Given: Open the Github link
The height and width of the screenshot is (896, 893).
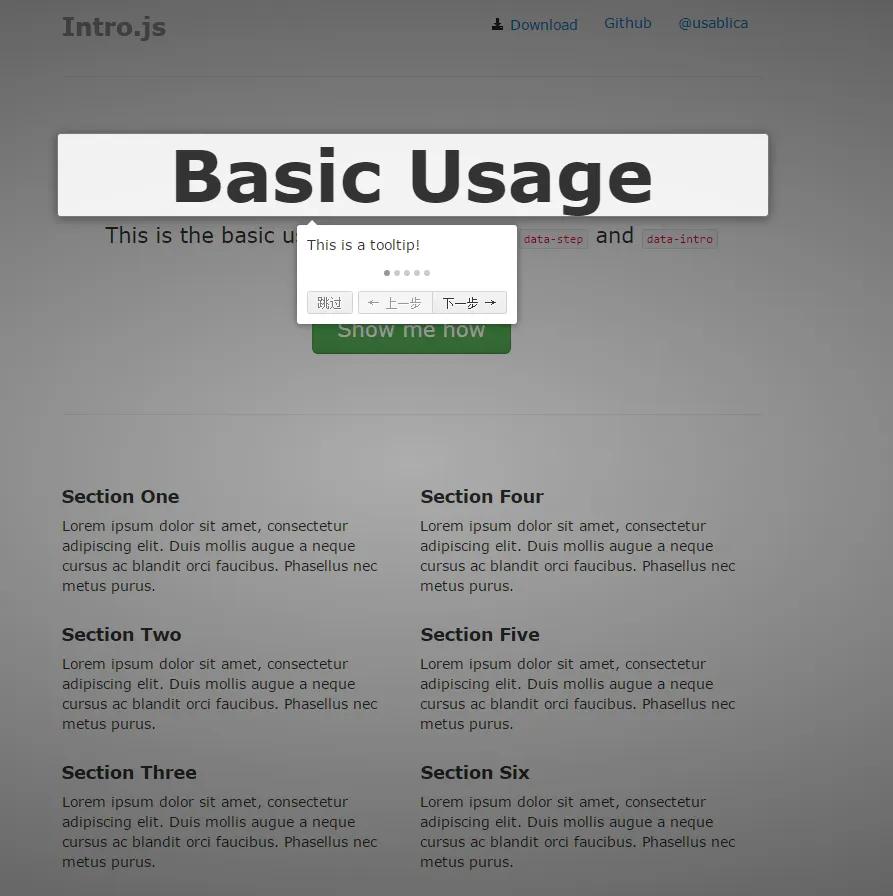Looking at the screenshot, I should coord(627,23).
